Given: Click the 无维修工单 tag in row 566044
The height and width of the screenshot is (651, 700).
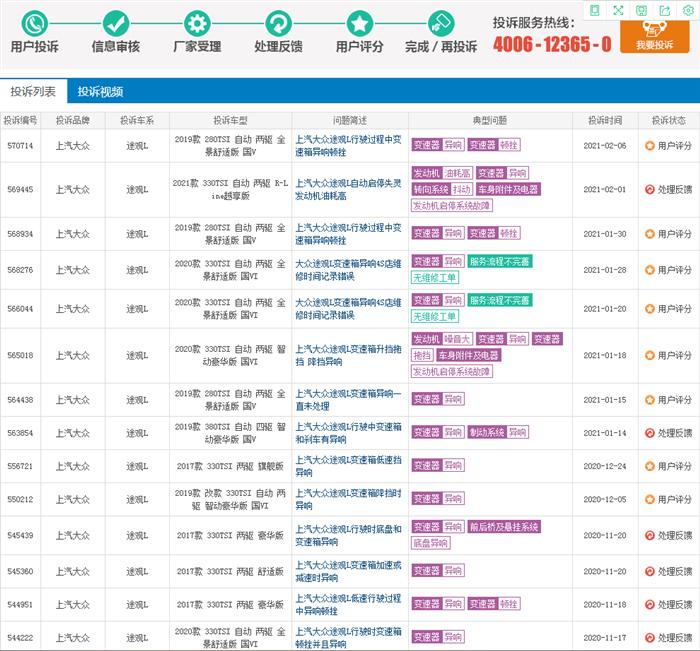Looking at the screenshot, I should [x=435, y=316].
